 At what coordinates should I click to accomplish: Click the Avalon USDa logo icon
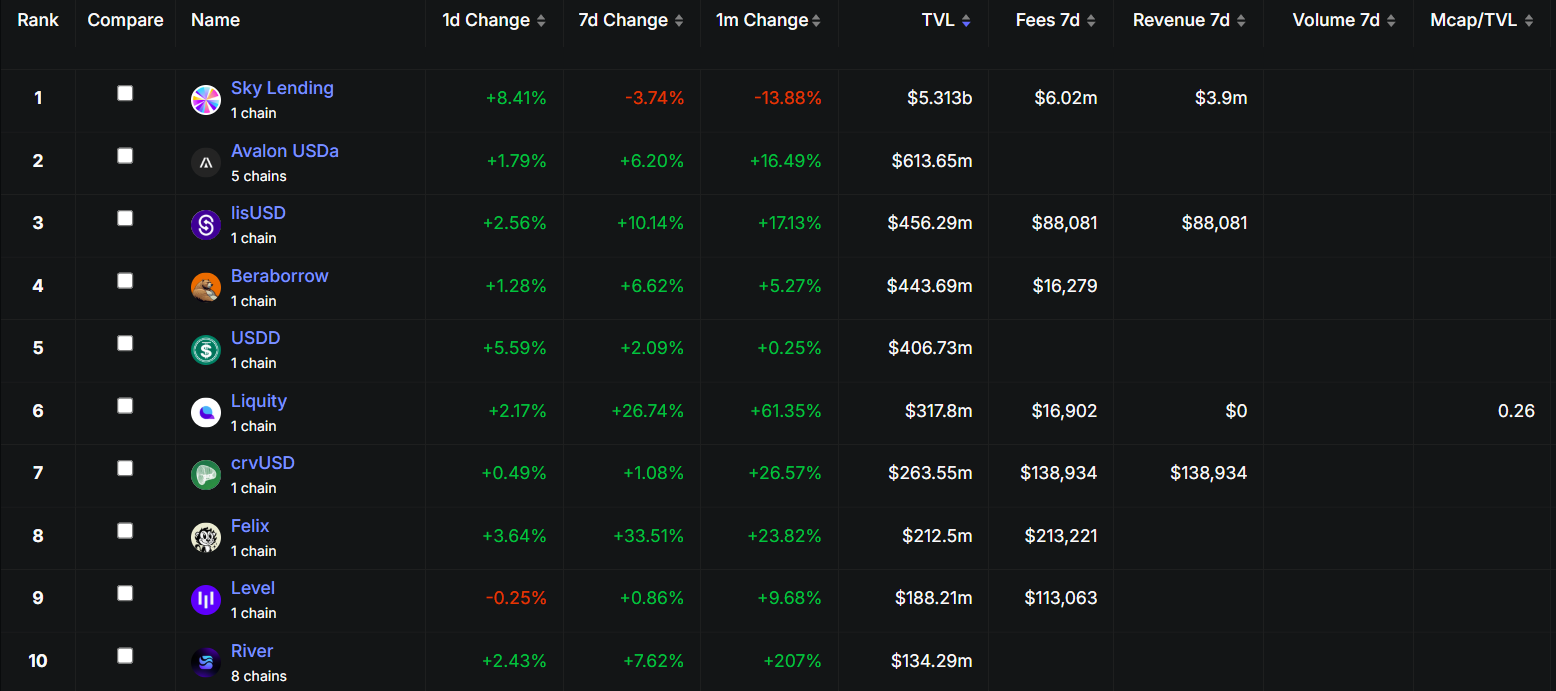(x=205, y=162)
